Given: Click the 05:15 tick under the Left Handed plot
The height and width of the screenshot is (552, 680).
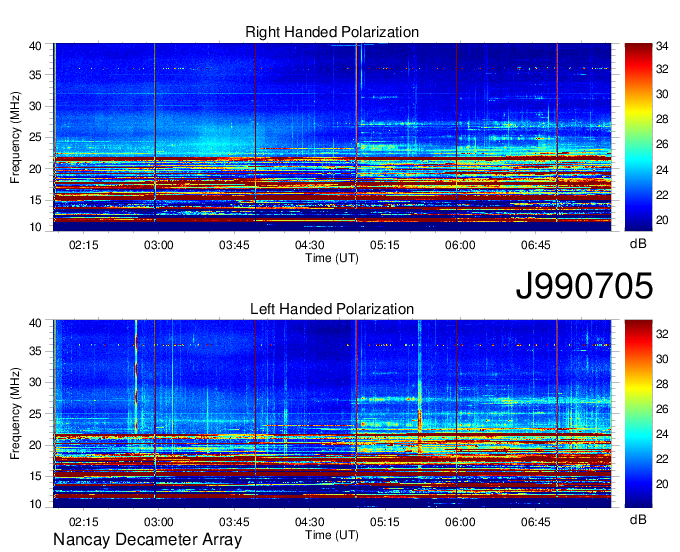Looking at the screenshot, I should coord(385,522).
